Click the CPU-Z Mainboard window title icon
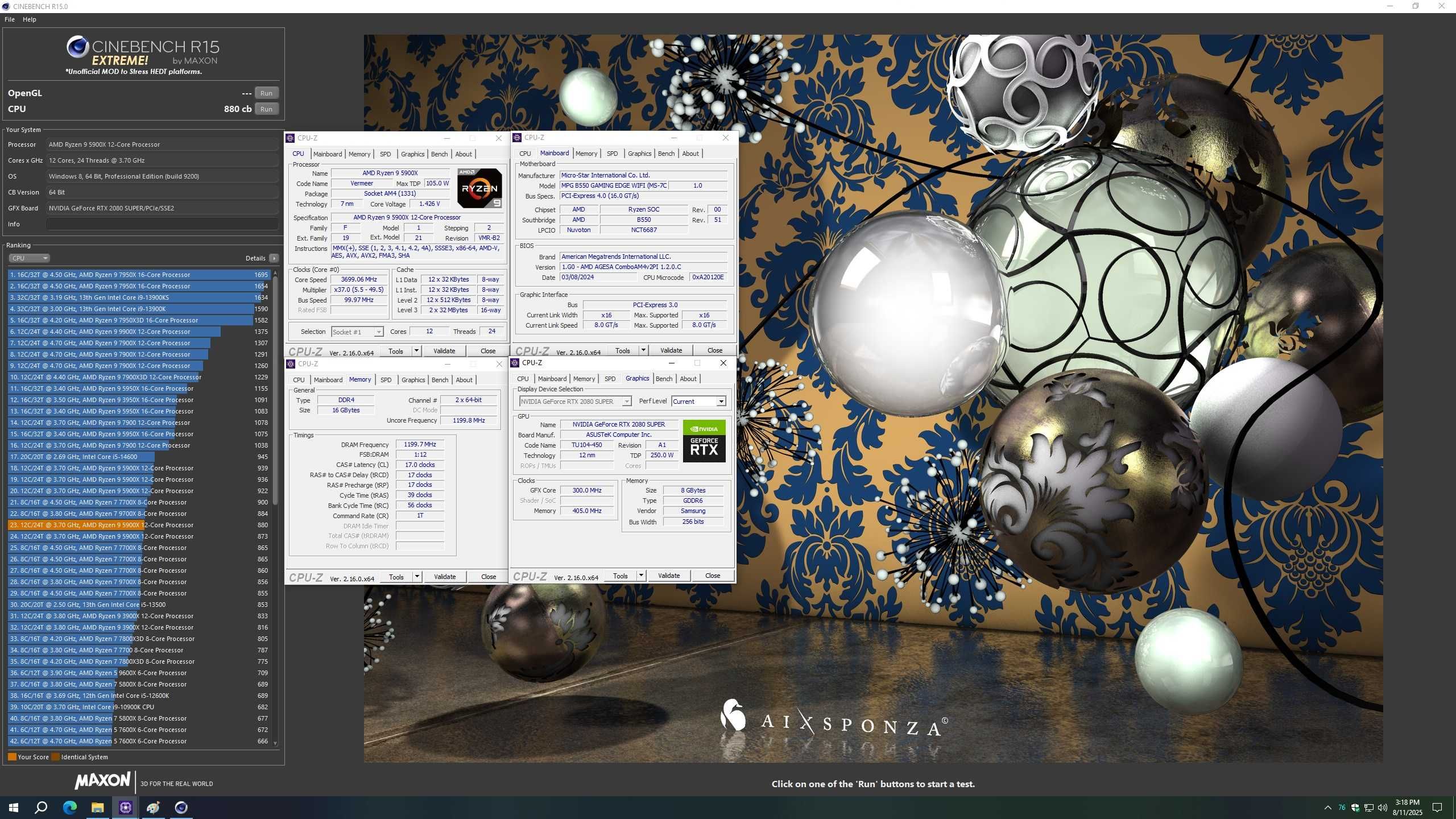The image size is (1456, 819). coord(517,138)
